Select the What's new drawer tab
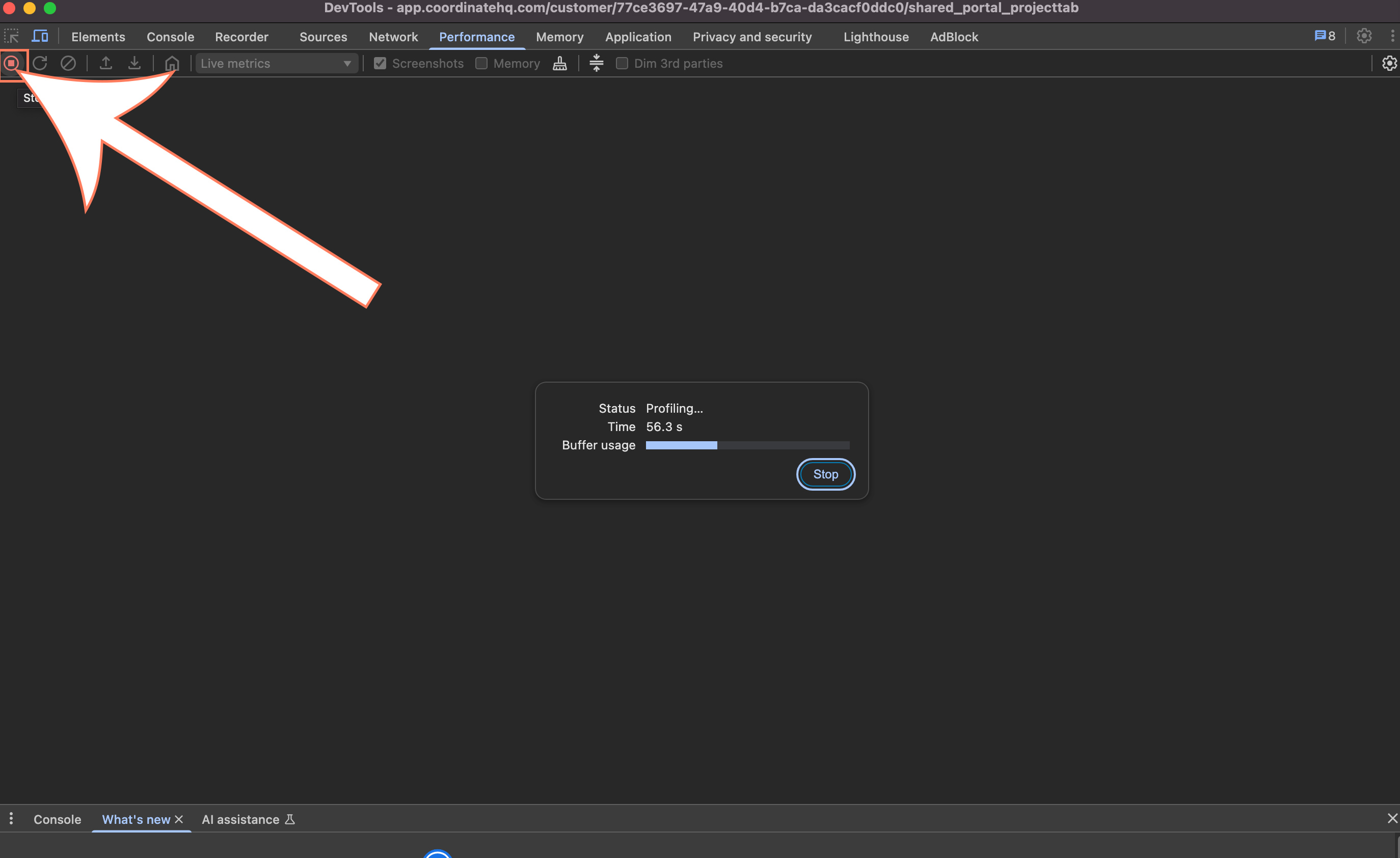This screenshot has height=858, width=1400. pyautogui.click(x=136, y=819)
